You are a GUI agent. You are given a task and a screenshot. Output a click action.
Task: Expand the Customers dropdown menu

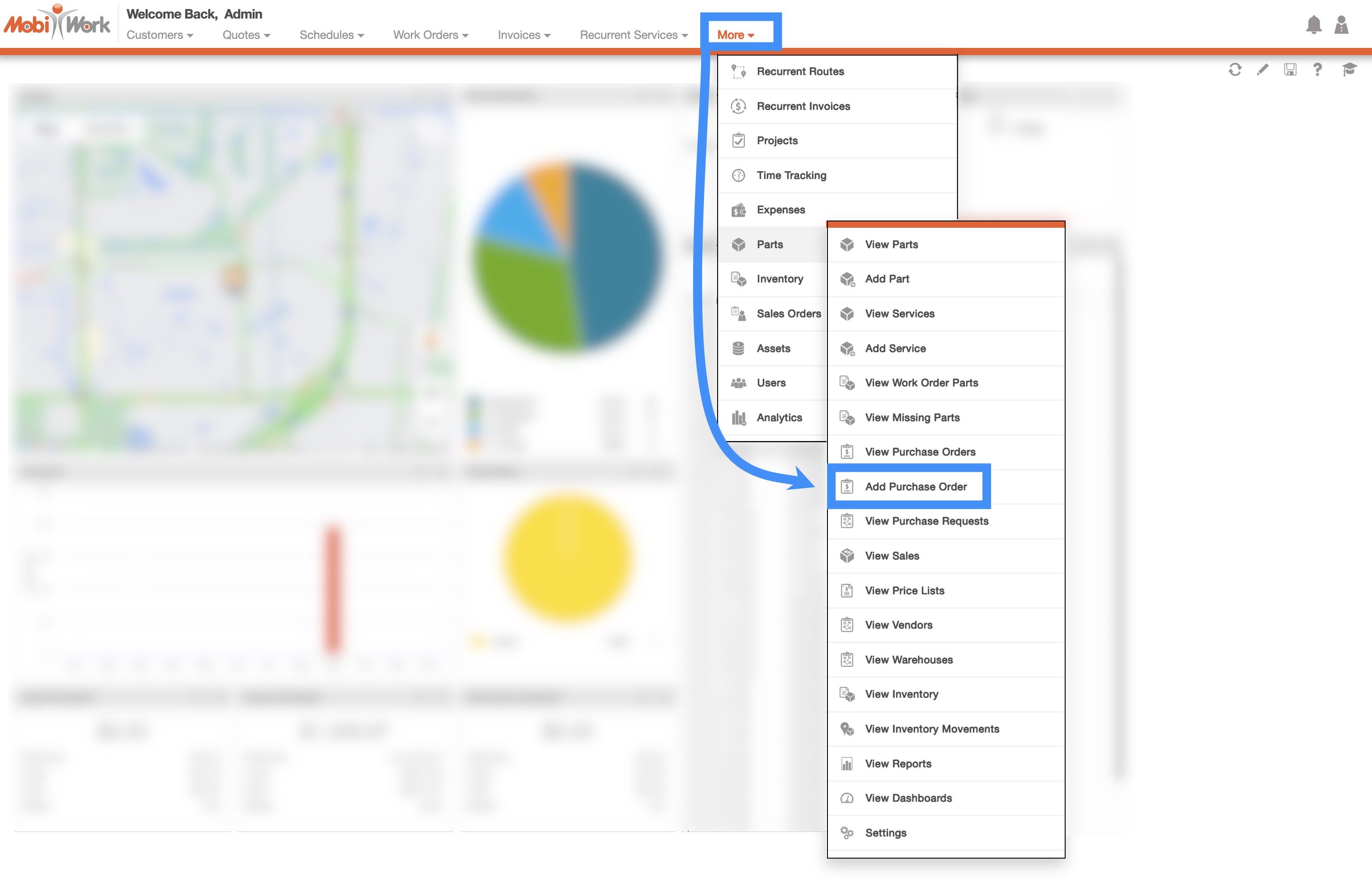click(160, 35)
